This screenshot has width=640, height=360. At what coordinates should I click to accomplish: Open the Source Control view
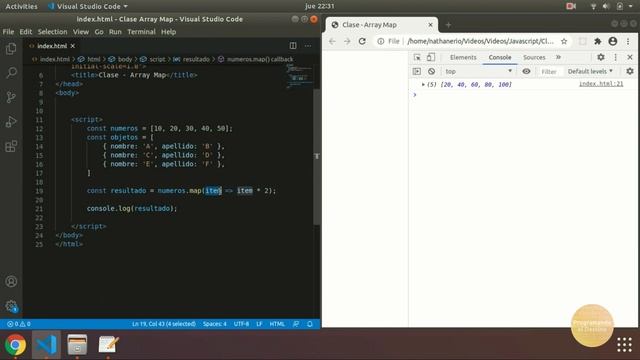[11, 97]
